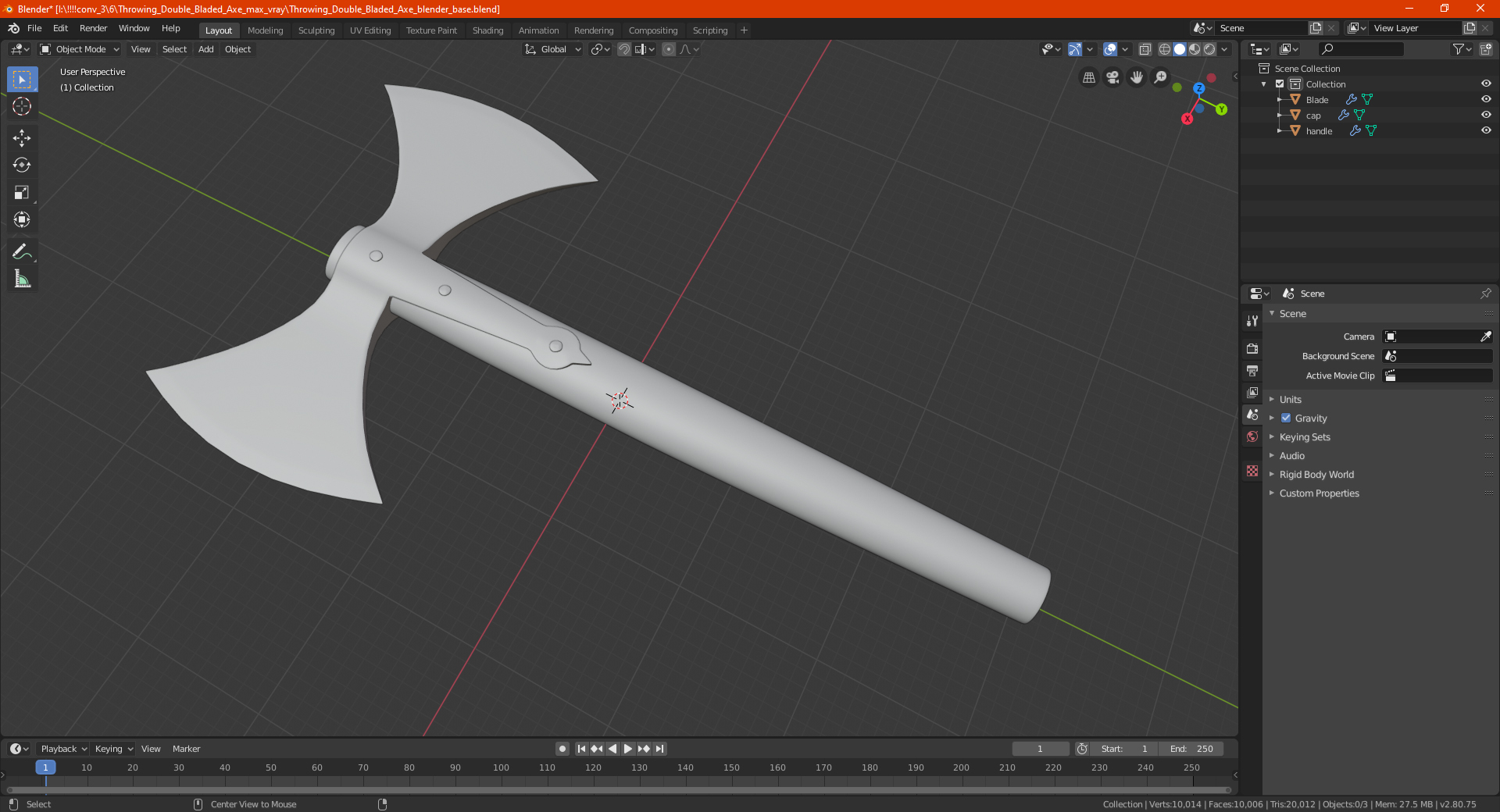Image resolution: width=1500 pixels, height=812 pixels.
Task: Switch to orthographic/perspective grid icon
Action: pos(1088,77)
